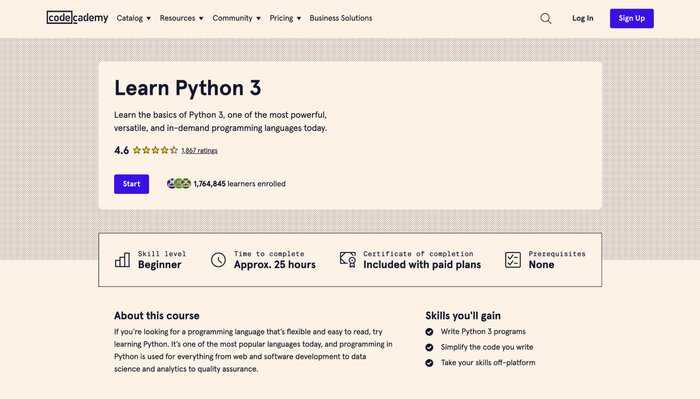Click the clock icon for time to complete

click(x=218, y=260)
